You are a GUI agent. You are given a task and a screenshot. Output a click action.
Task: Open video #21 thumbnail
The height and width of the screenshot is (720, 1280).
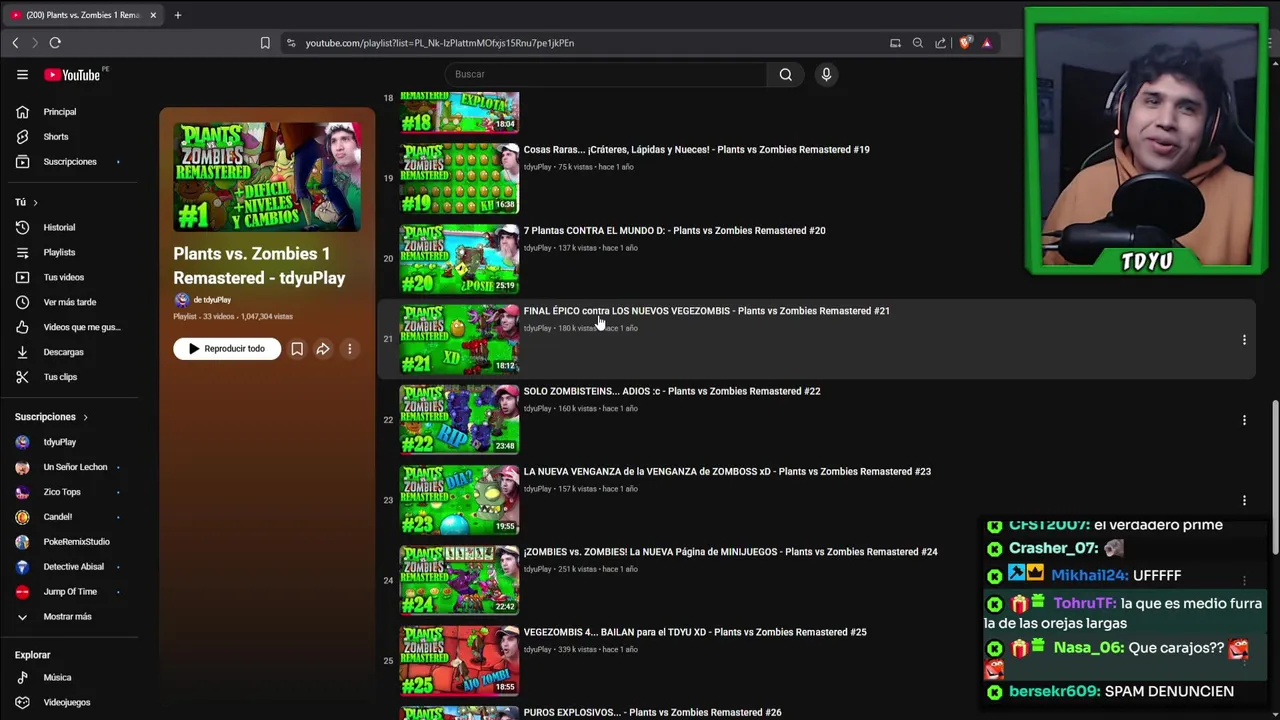(x=460, y=340)
